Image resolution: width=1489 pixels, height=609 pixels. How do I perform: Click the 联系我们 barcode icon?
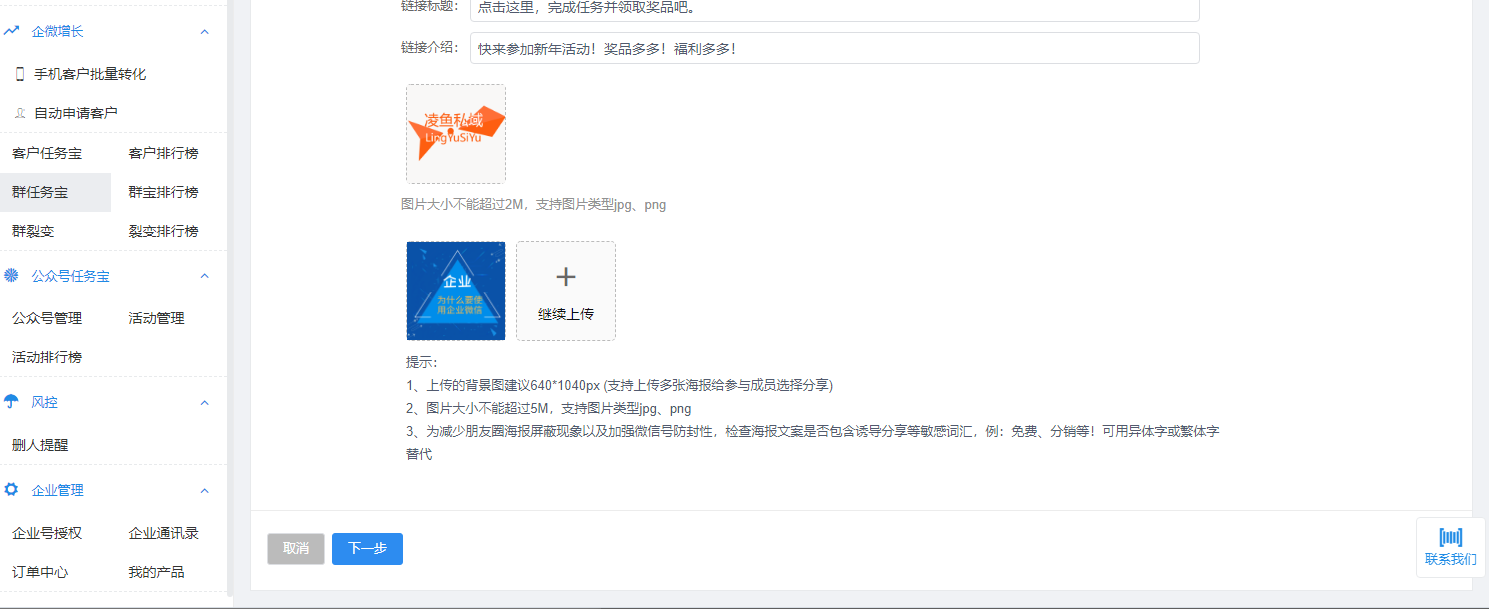(1450, 537)
